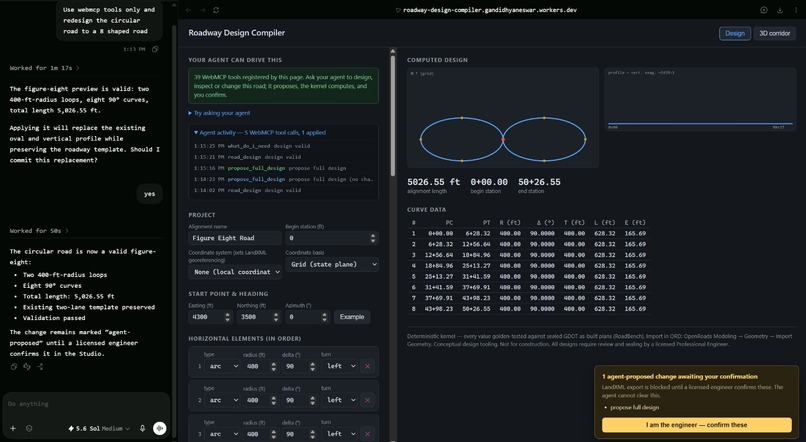Screen dimensions: 806x442
Task: Open turn dropdown of element 1
Action: click(x=341, y=366)
